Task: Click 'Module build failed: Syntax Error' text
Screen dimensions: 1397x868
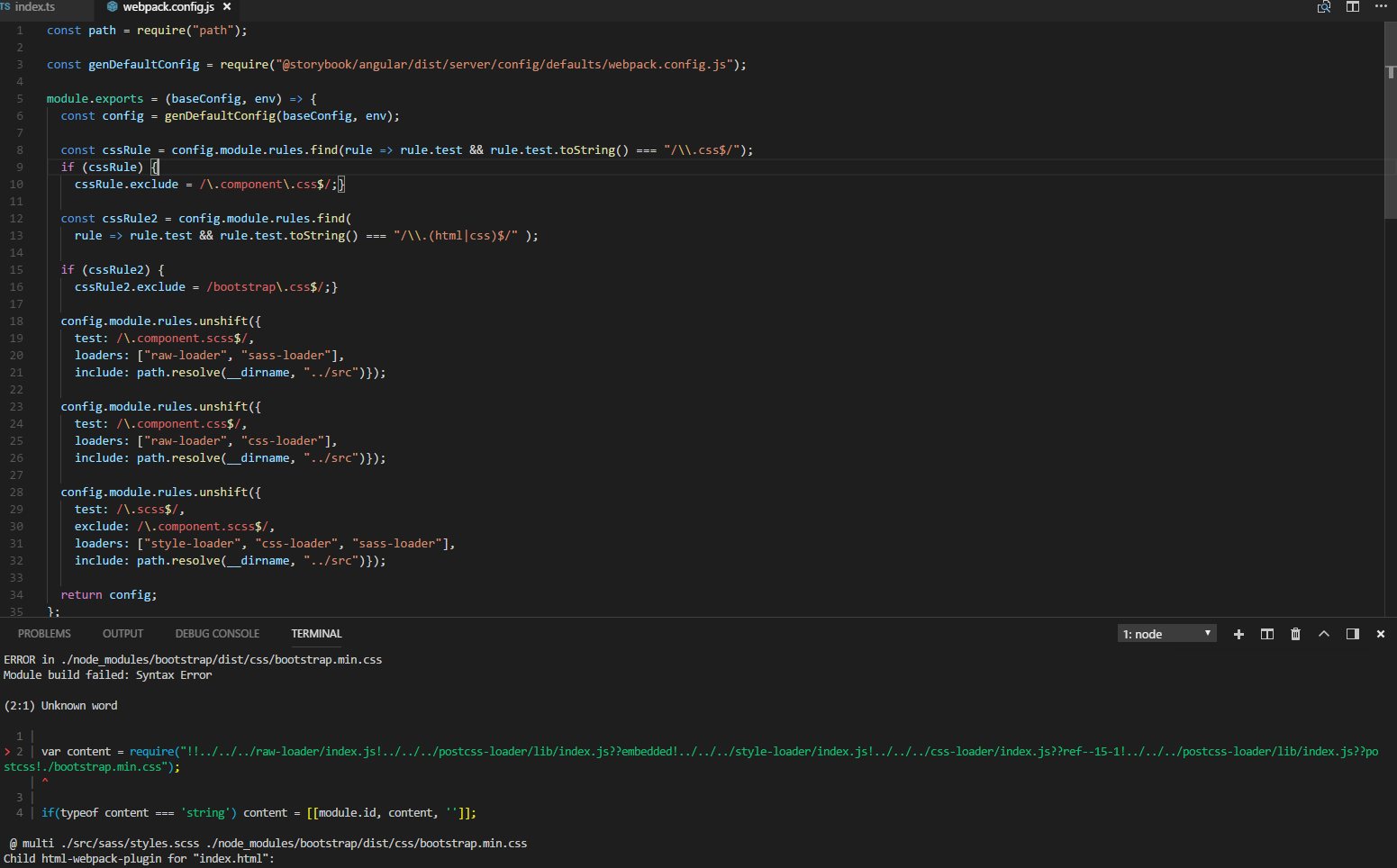Action: pos(108,675)
